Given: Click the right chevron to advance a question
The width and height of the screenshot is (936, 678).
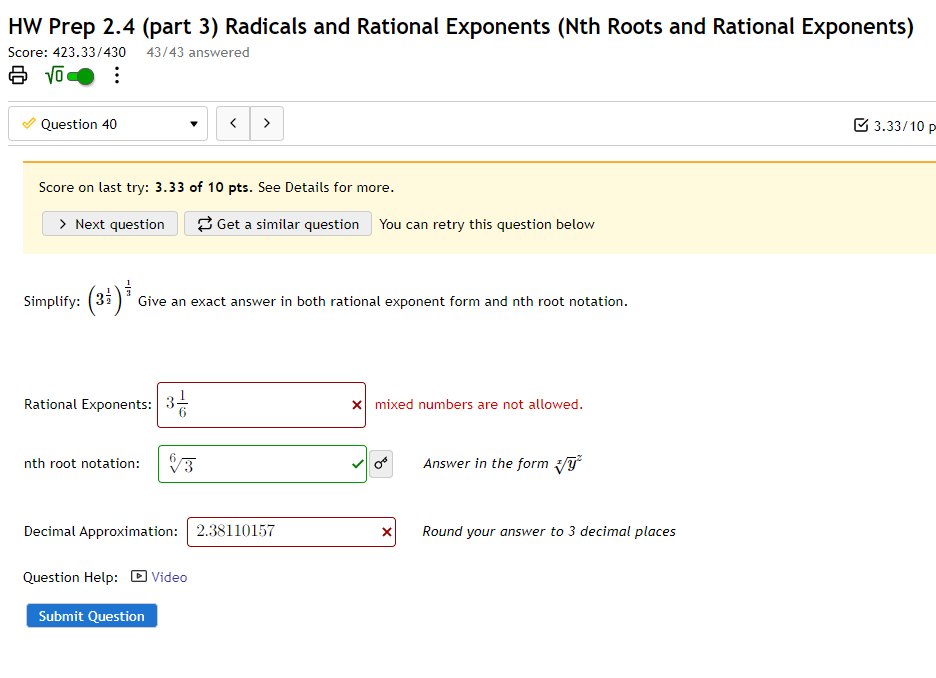Looking at the screenshot, I should point(266,123).
